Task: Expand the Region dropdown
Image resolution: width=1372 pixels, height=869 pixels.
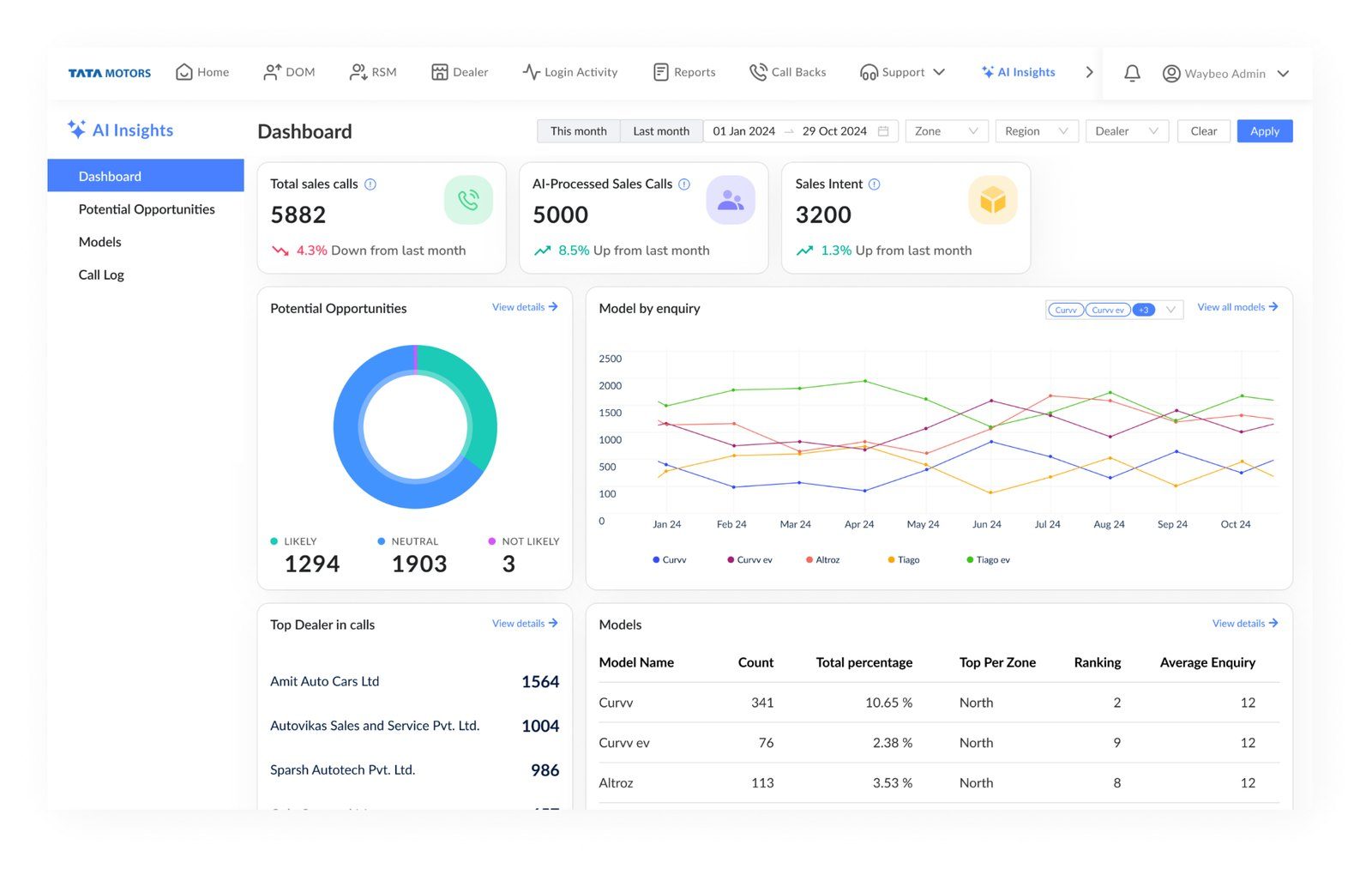Action: (1036, 131)
